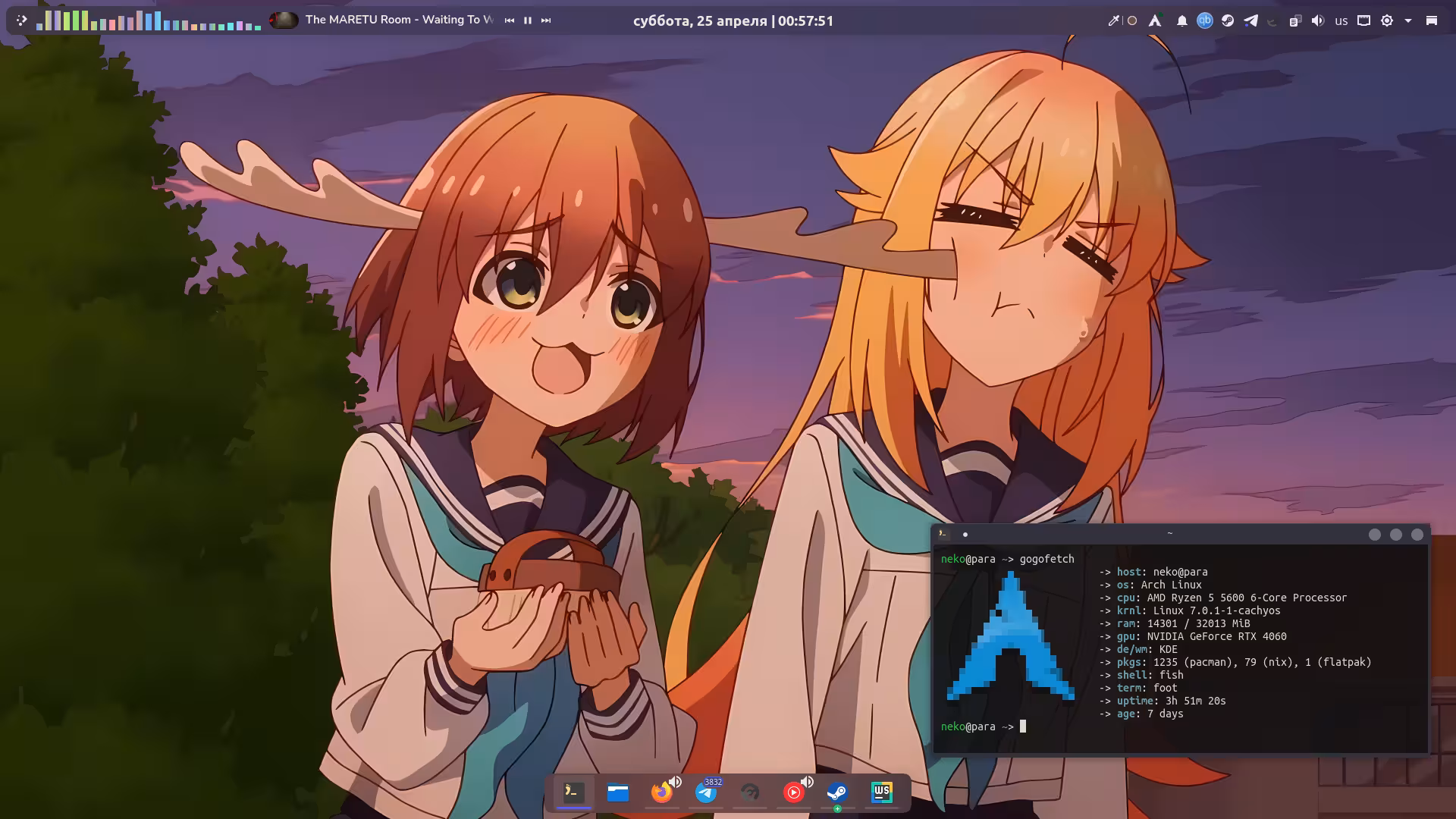
Task: Open the volume control tray icon
Action: pos(1318,20)
